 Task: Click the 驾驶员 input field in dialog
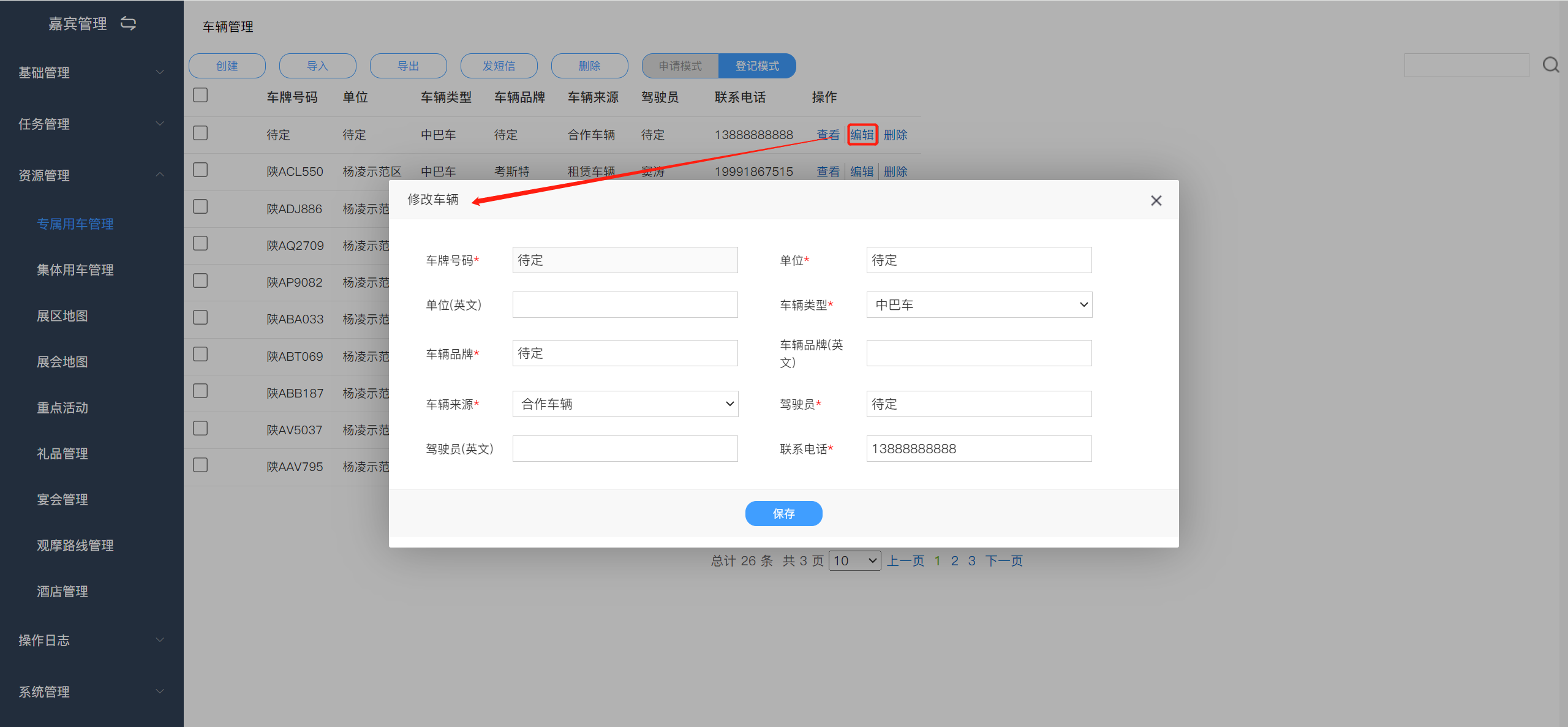(979, 404)
